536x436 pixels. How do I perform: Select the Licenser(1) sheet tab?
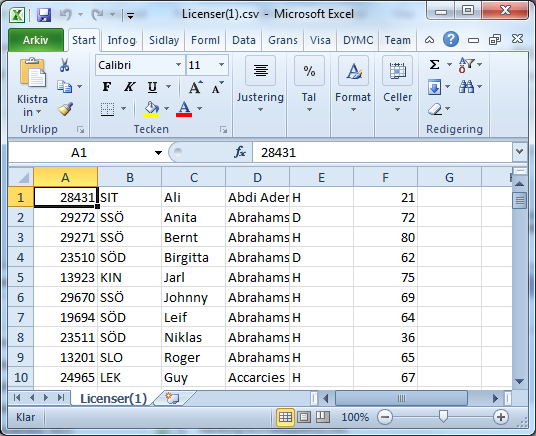(113, 398)
